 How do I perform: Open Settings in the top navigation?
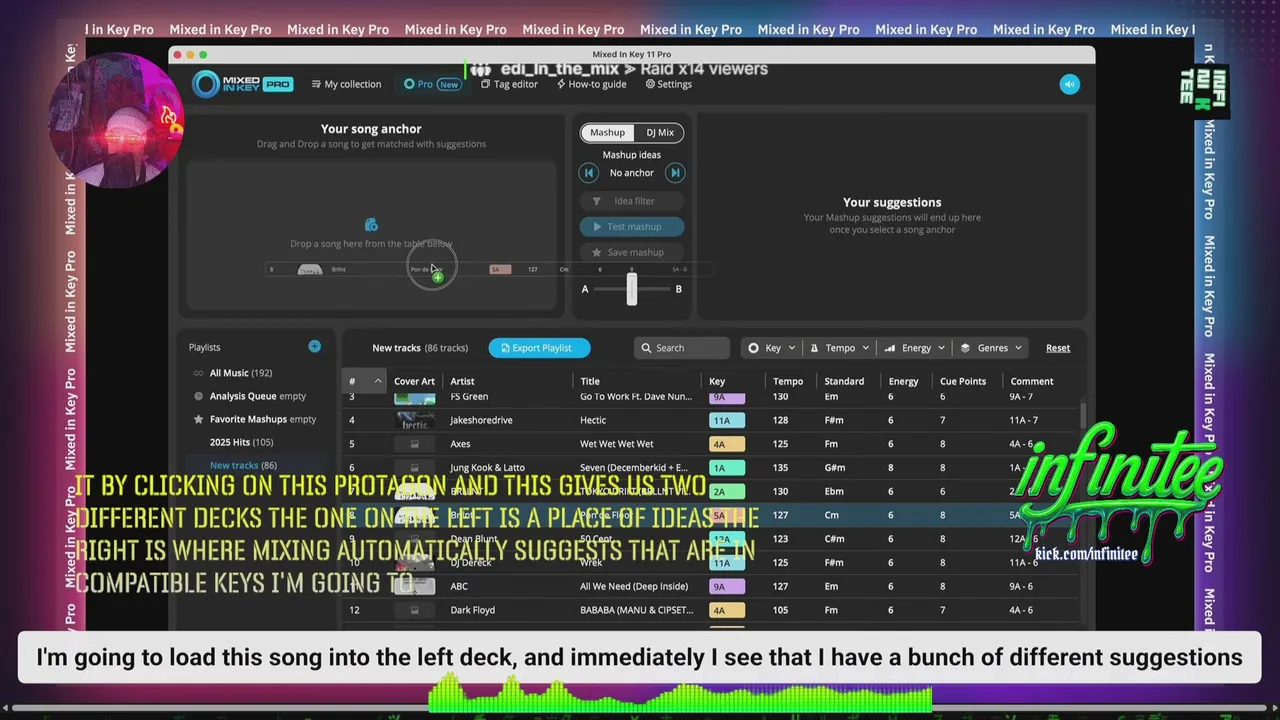click(668, 84)
